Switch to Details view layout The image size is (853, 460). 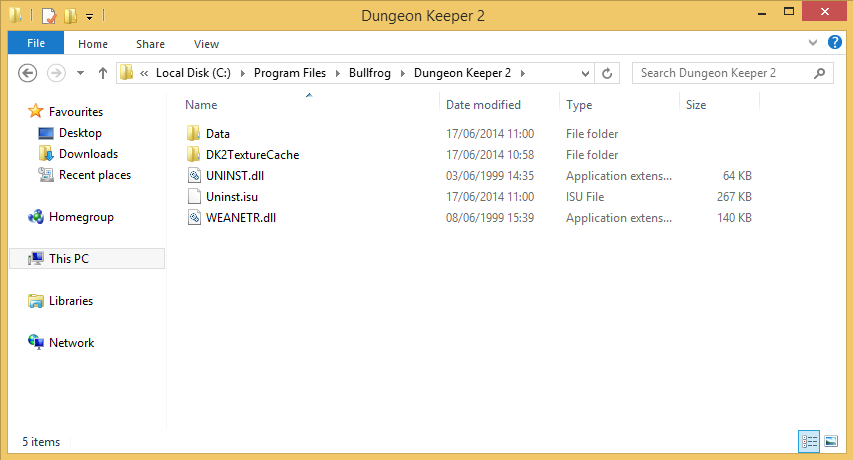click(x=809, y=441)
